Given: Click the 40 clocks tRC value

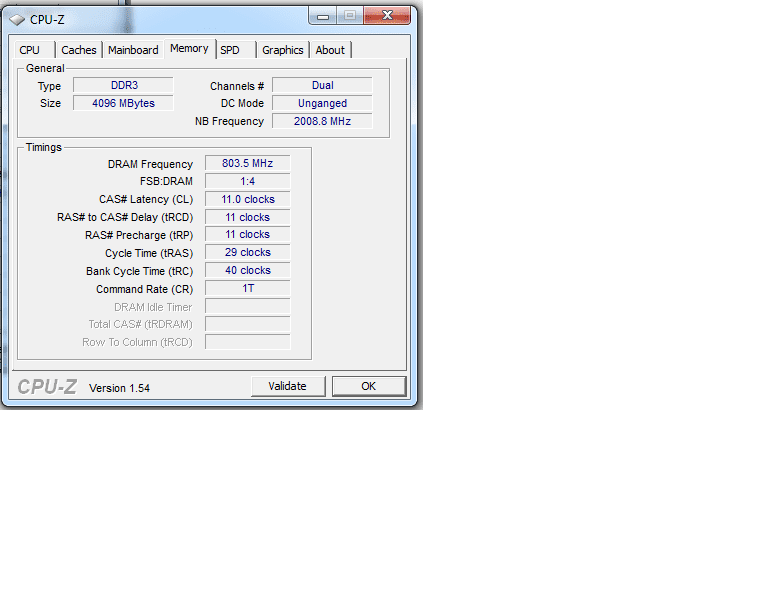Looking at the screenshot, I should [248, 270].
